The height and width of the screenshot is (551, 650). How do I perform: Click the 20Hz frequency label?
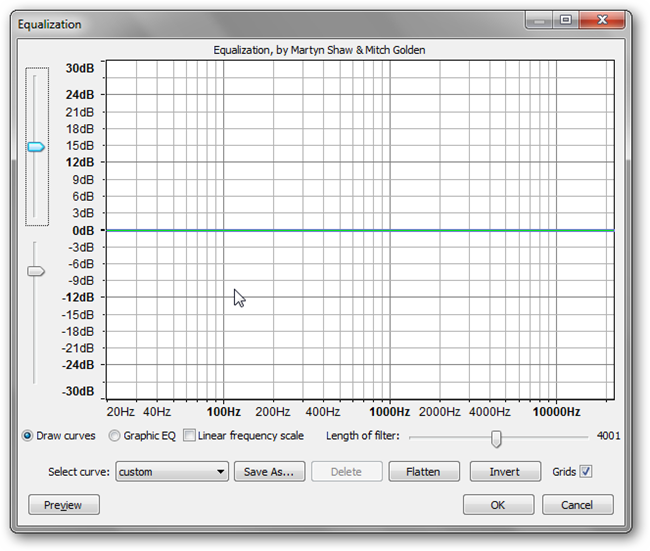coord(121,412)
